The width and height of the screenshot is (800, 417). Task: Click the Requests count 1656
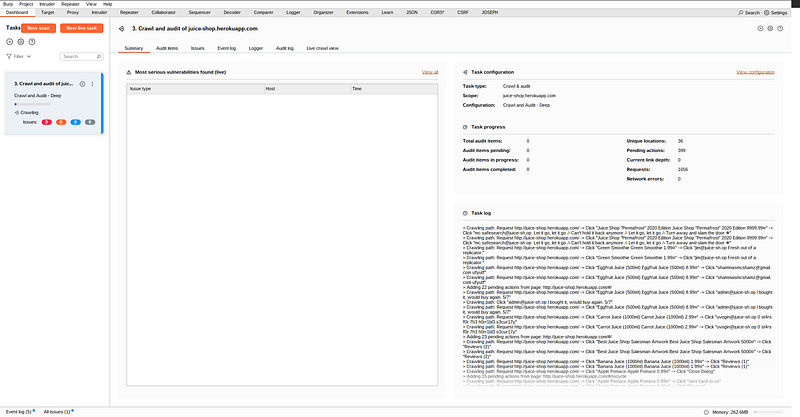683,169
